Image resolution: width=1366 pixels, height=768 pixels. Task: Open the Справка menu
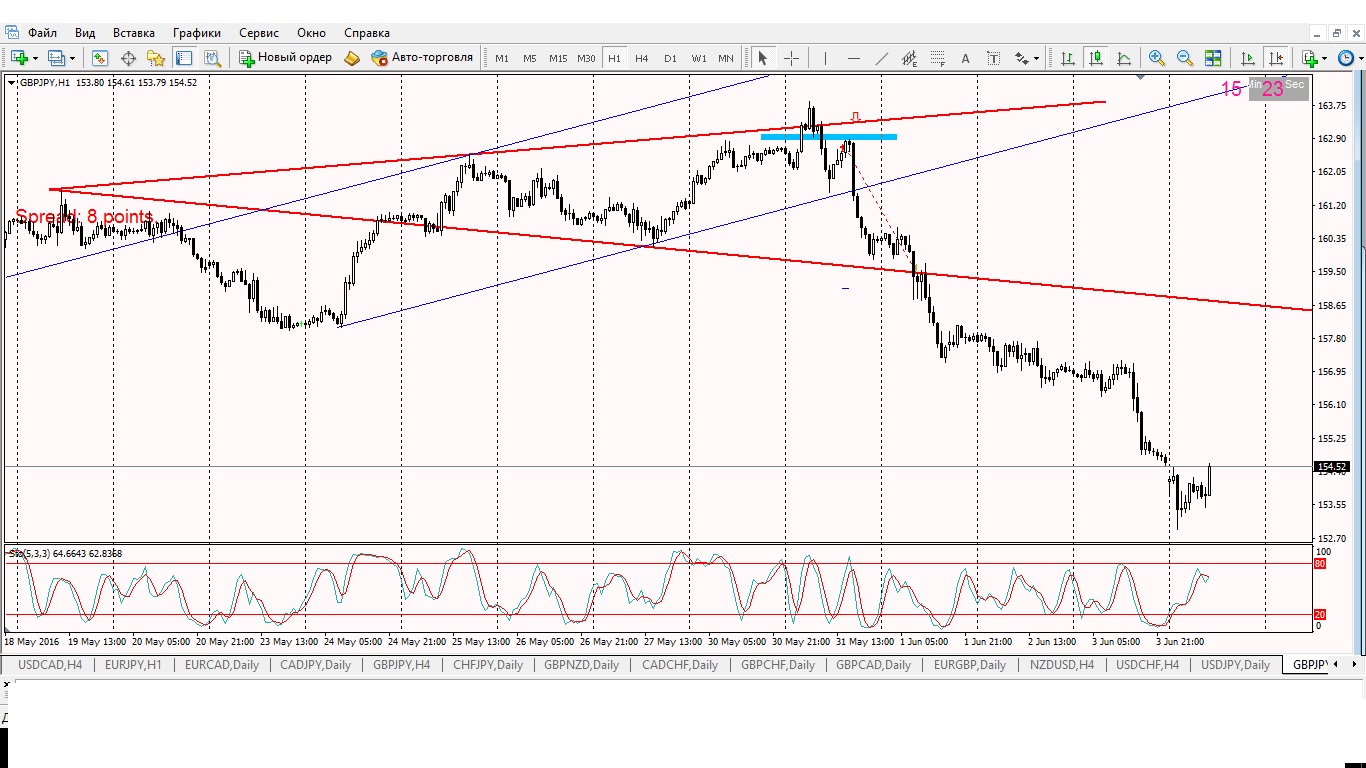[x=367, y=33]
